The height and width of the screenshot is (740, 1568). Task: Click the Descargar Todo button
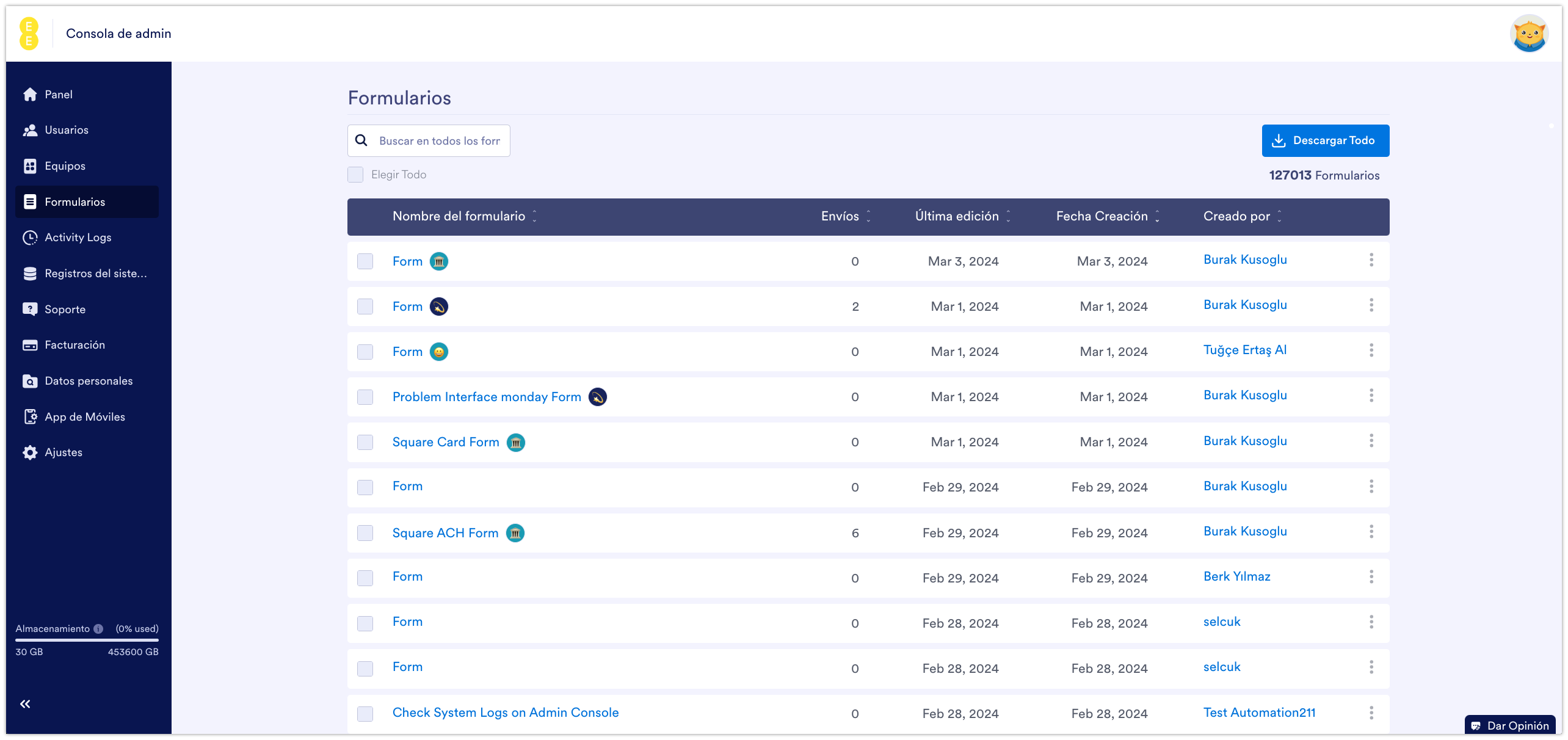coord(1325,140)
